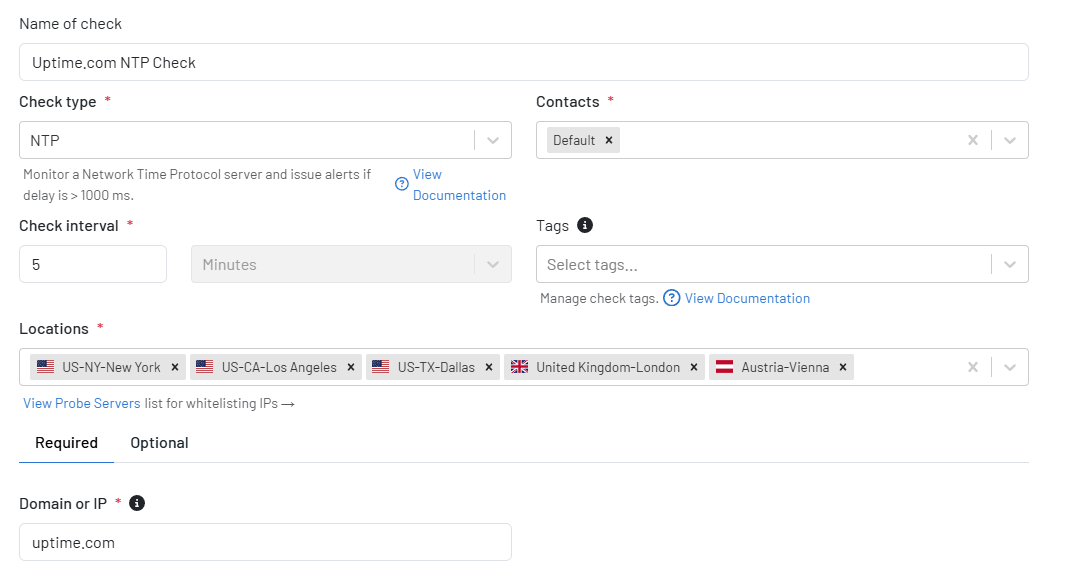
Task: Remove the Default contact chip
Action: coord(609,140)
